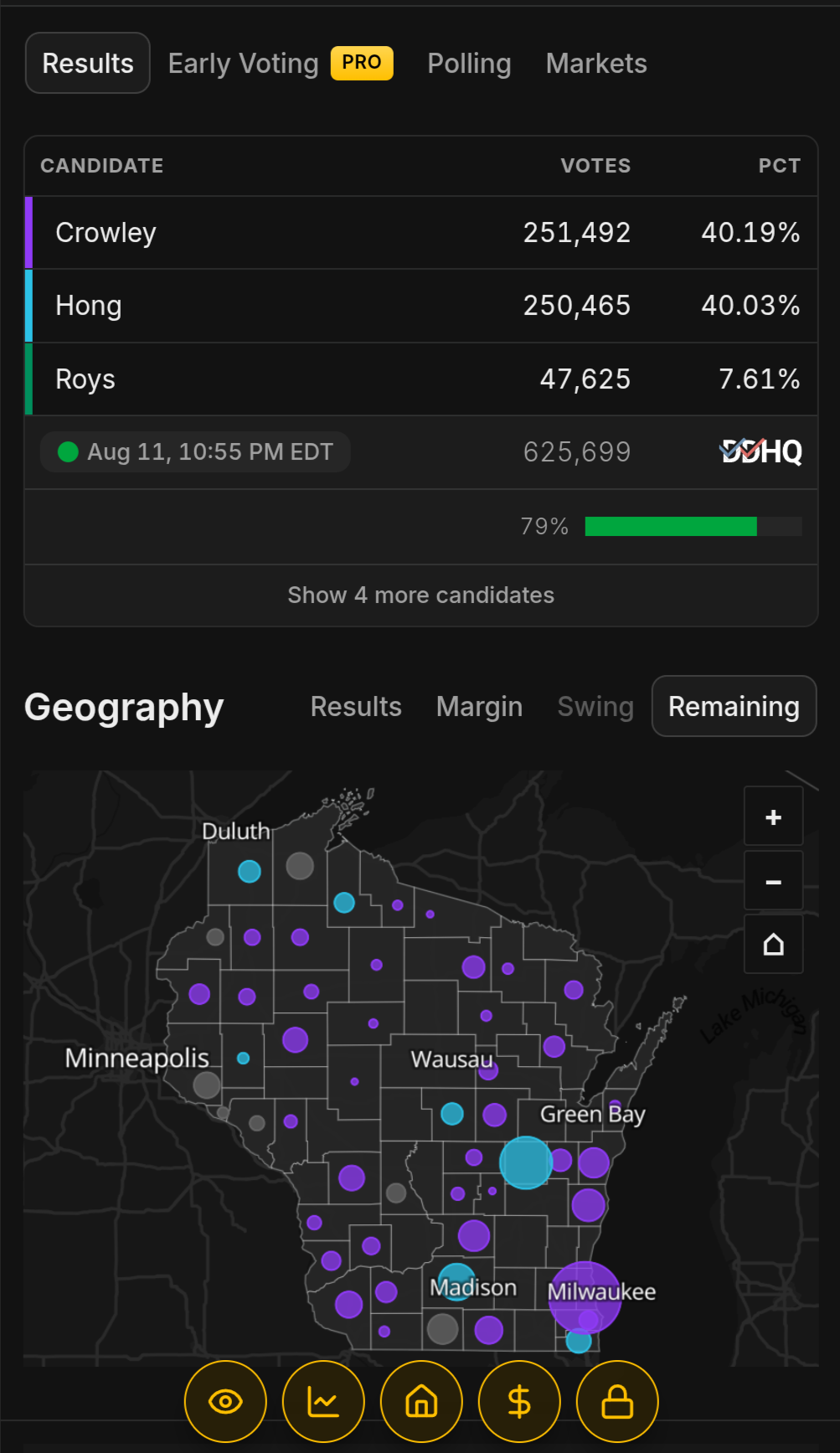
Task: Click the 79% reporting progress bar
Action: [x=693, y=526]
